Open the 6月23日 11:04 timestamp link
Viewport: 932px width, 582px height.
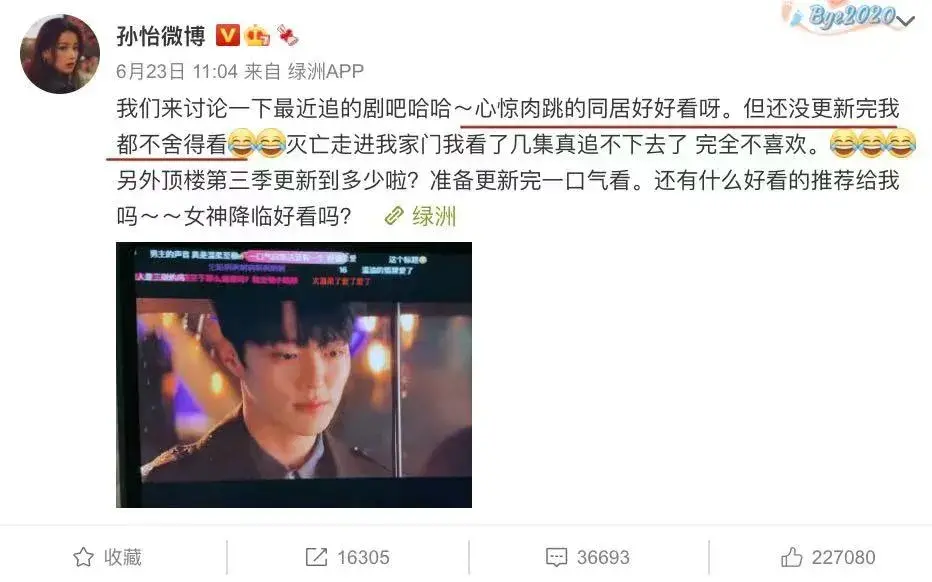tap(177, 72)
